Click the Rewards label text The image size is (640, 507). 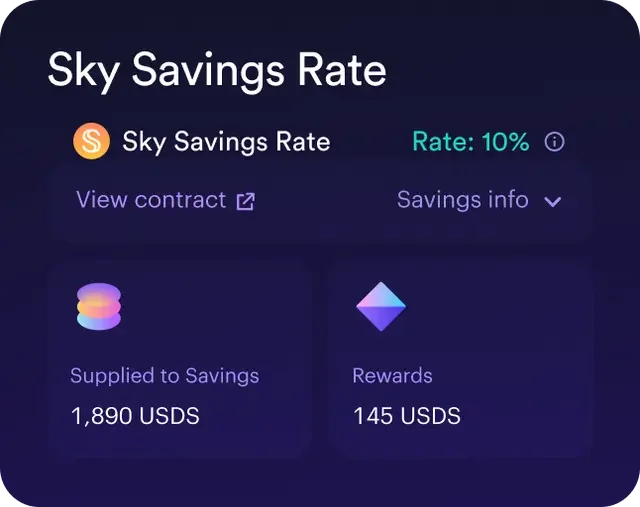coord(392,376)
